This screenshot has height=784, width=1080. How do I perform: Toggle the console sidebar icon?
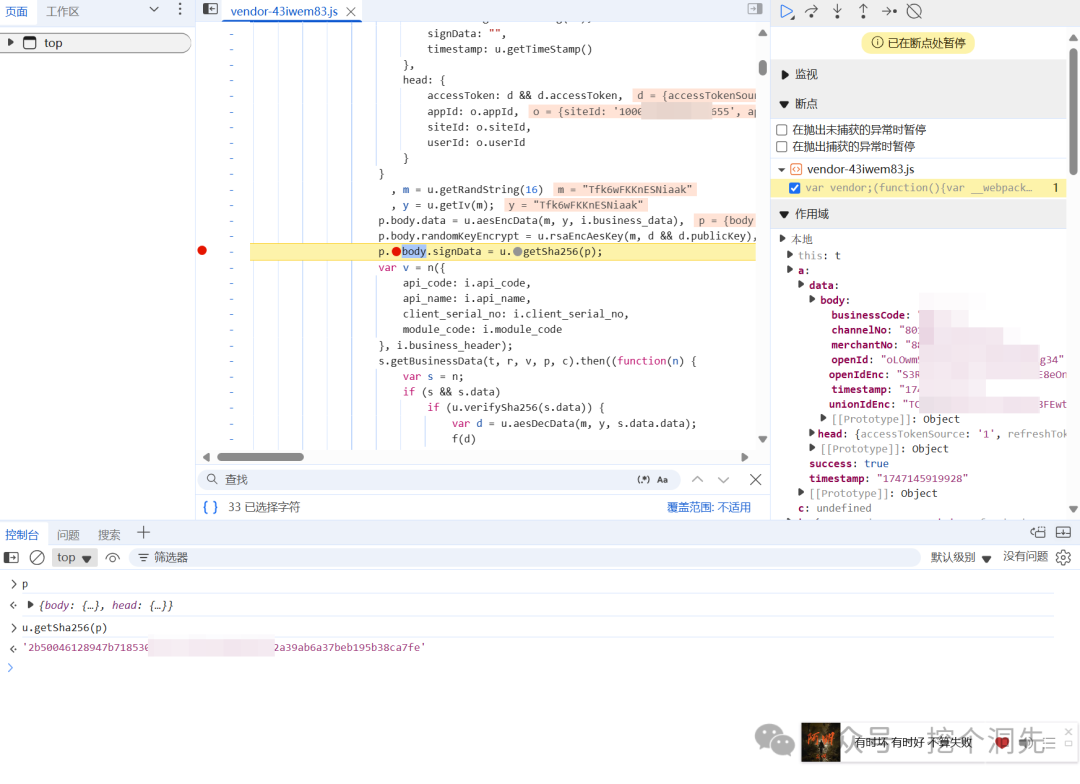[12, 557]
